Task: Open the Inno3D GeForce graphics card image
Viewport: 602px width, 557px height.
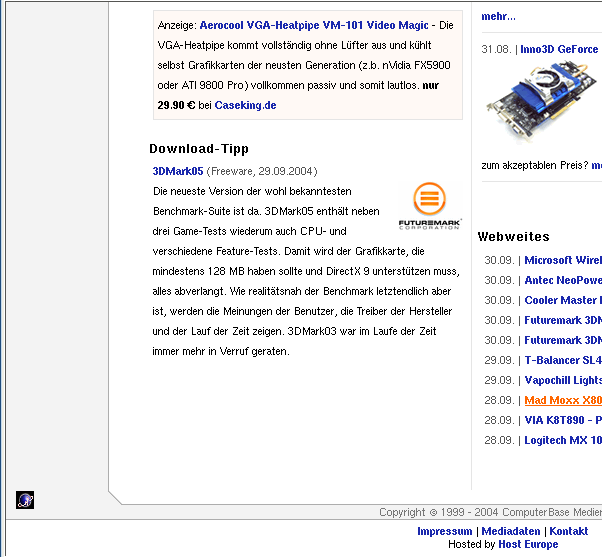Action: [541, 102]
